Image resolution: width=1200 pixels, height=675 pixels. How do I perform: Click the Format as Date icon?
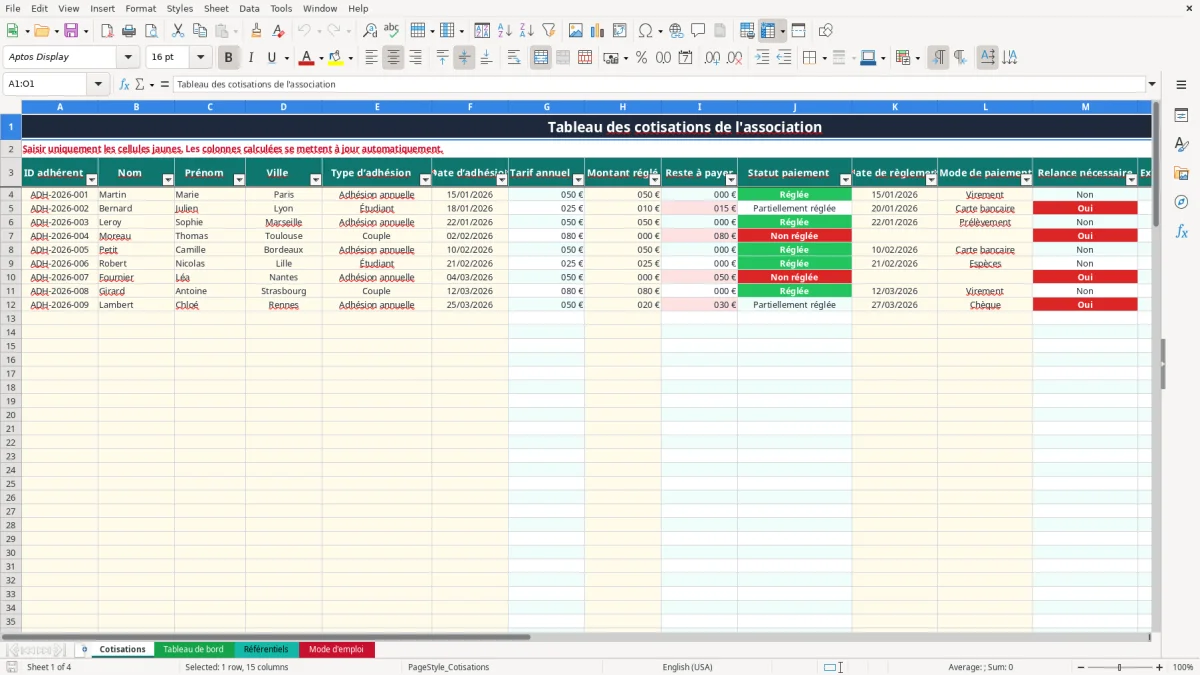click(x=685, y=58)
